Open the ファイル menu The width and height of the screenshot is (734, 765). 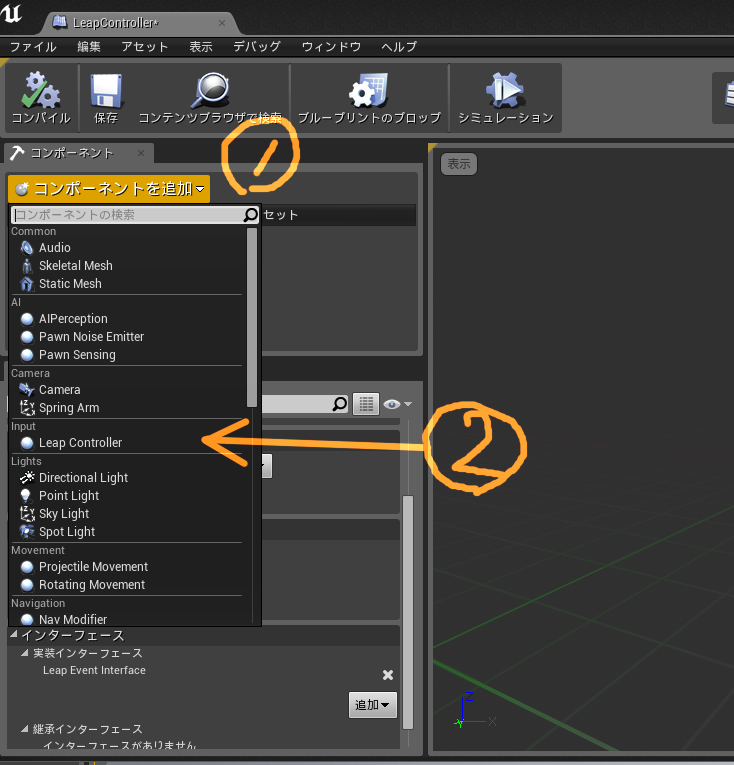coord(33,47)
